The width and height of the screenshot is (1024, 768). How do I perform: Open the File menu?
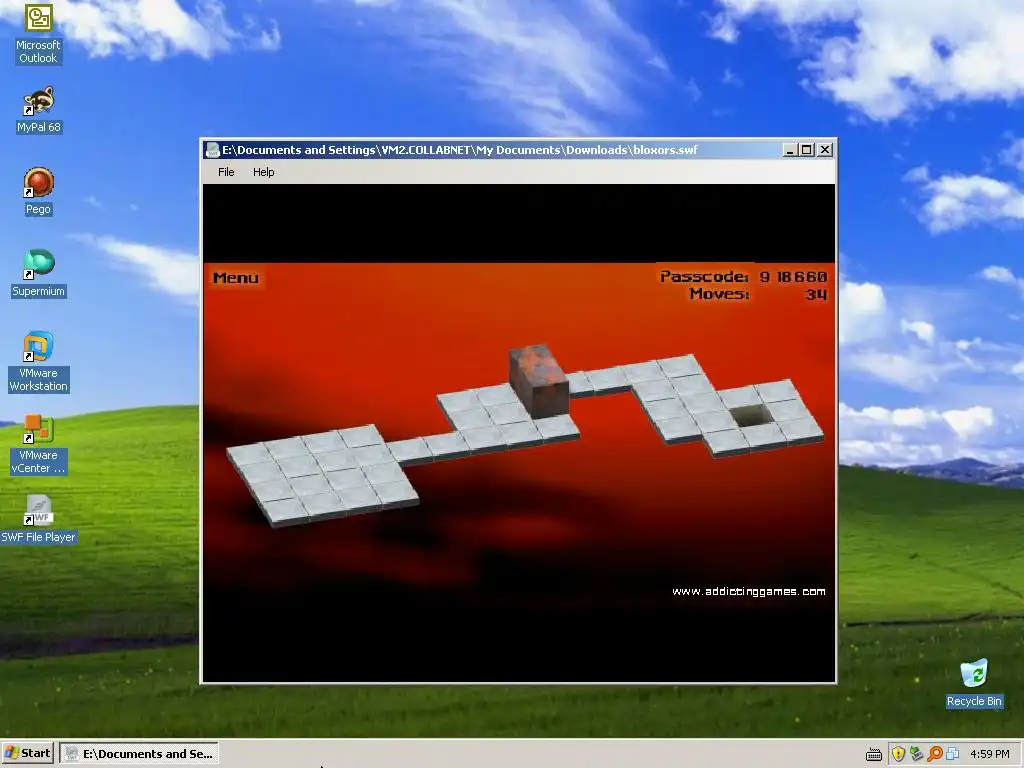click(226, 172)
